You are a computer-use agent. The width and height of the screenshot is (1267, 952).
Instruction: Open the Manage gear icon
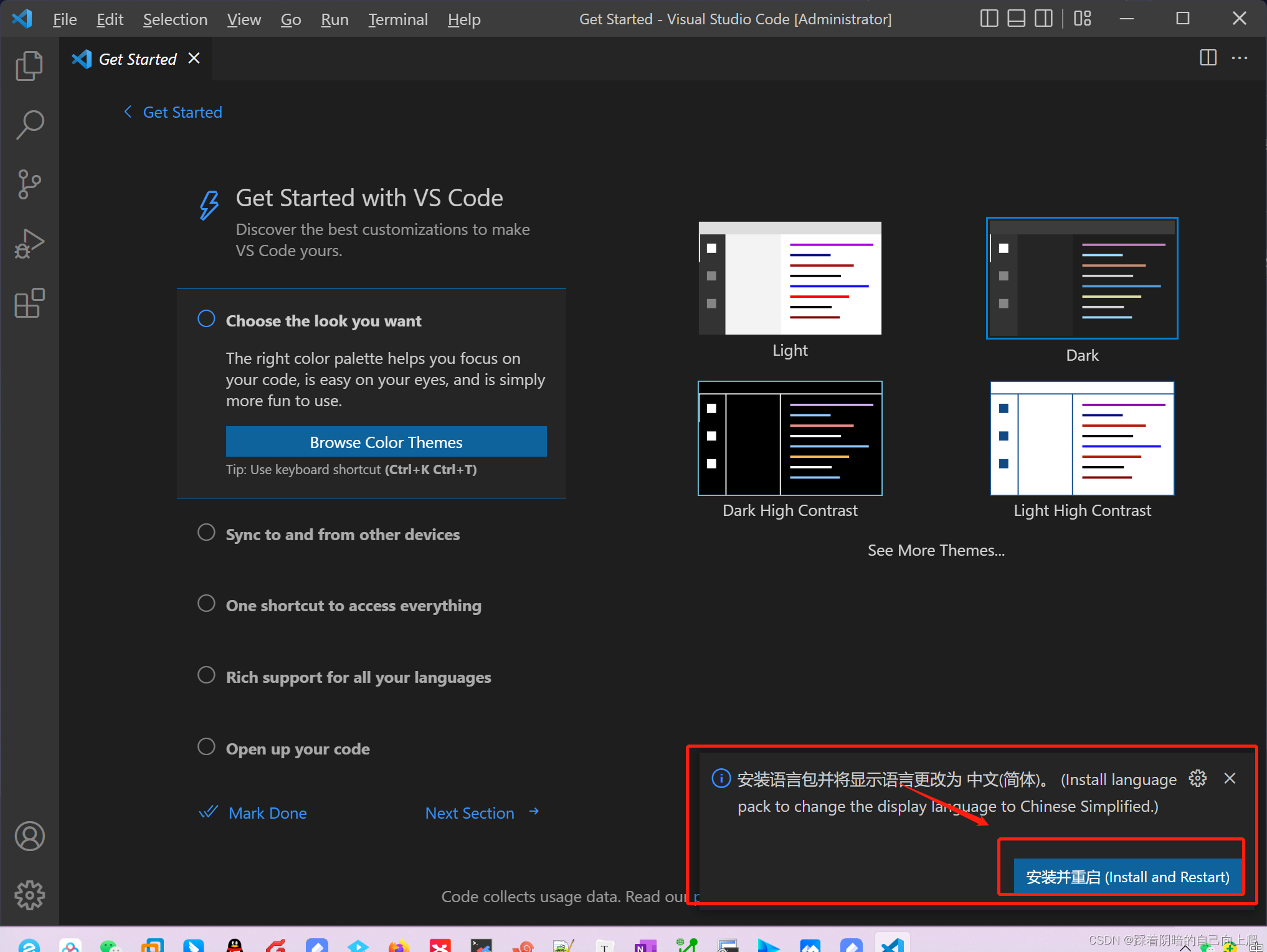[x=29, y=895]
